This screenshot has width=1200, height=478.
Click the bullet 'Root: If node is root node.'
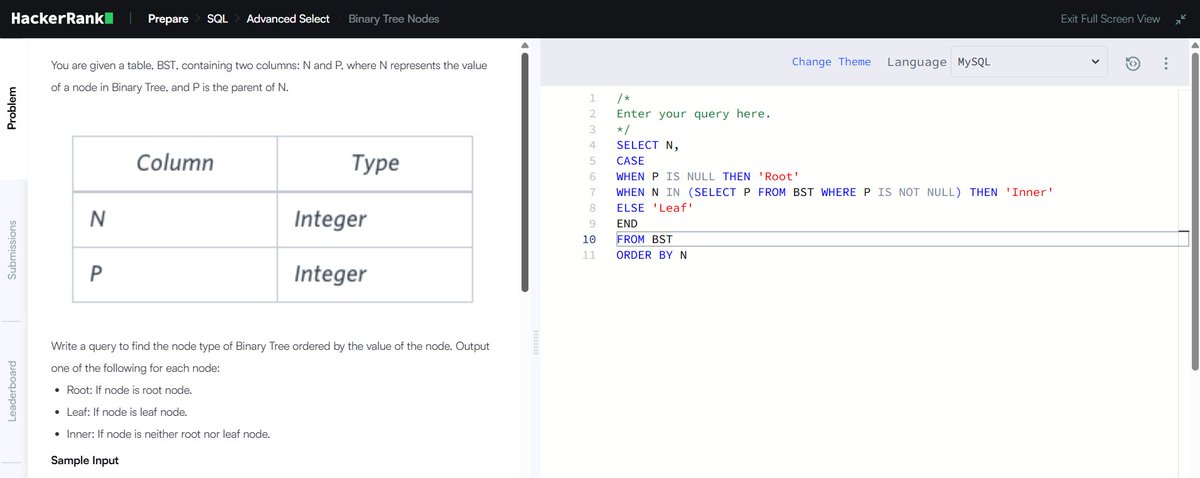tap(129, 390)
